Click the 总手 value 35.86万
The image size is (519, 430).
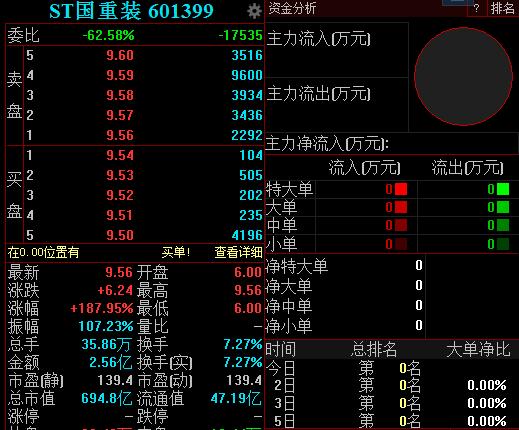[107, 344]
